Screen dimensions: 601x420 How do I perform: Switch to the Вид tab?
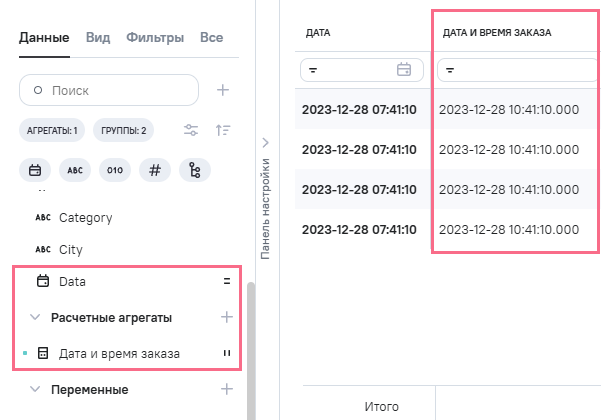[x=98, y=37]
